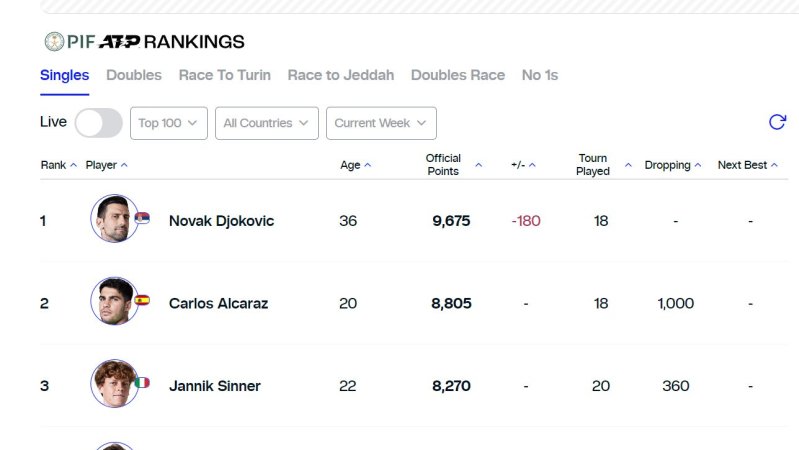
Task: Click Jannik Sinner's profile photo
Action: coord(114,384)
